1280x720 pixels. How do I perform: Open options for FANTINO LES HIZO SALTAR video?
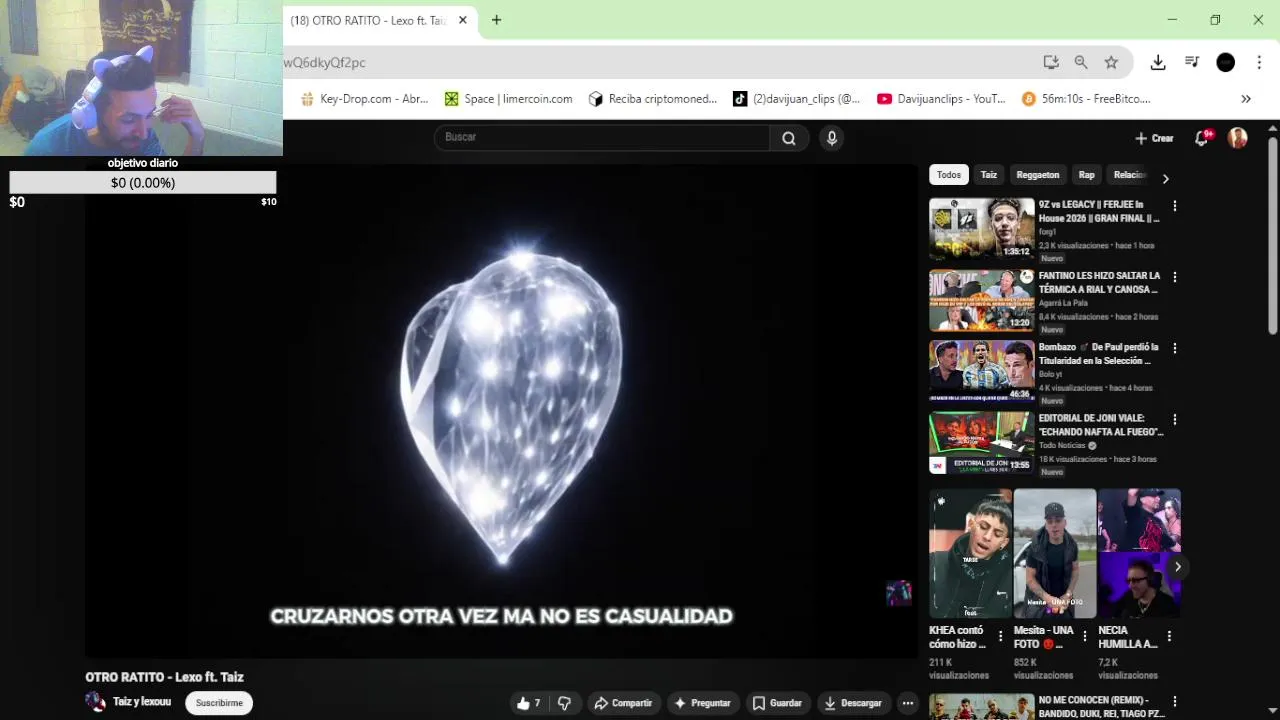coord(1175,277)
